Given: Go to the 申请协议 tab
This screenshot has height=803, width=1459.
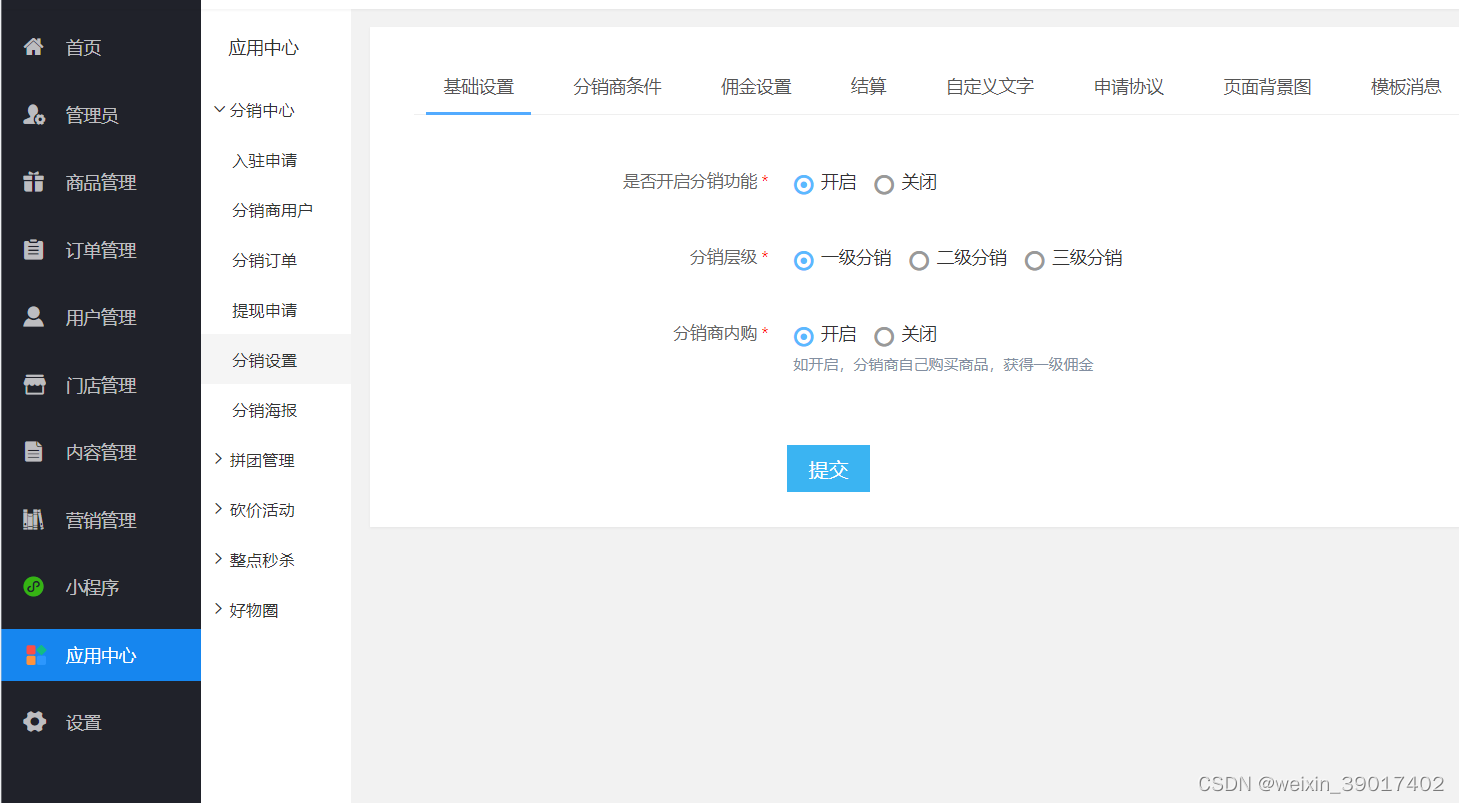Looking at the screenshot, I should (1129, 87).
